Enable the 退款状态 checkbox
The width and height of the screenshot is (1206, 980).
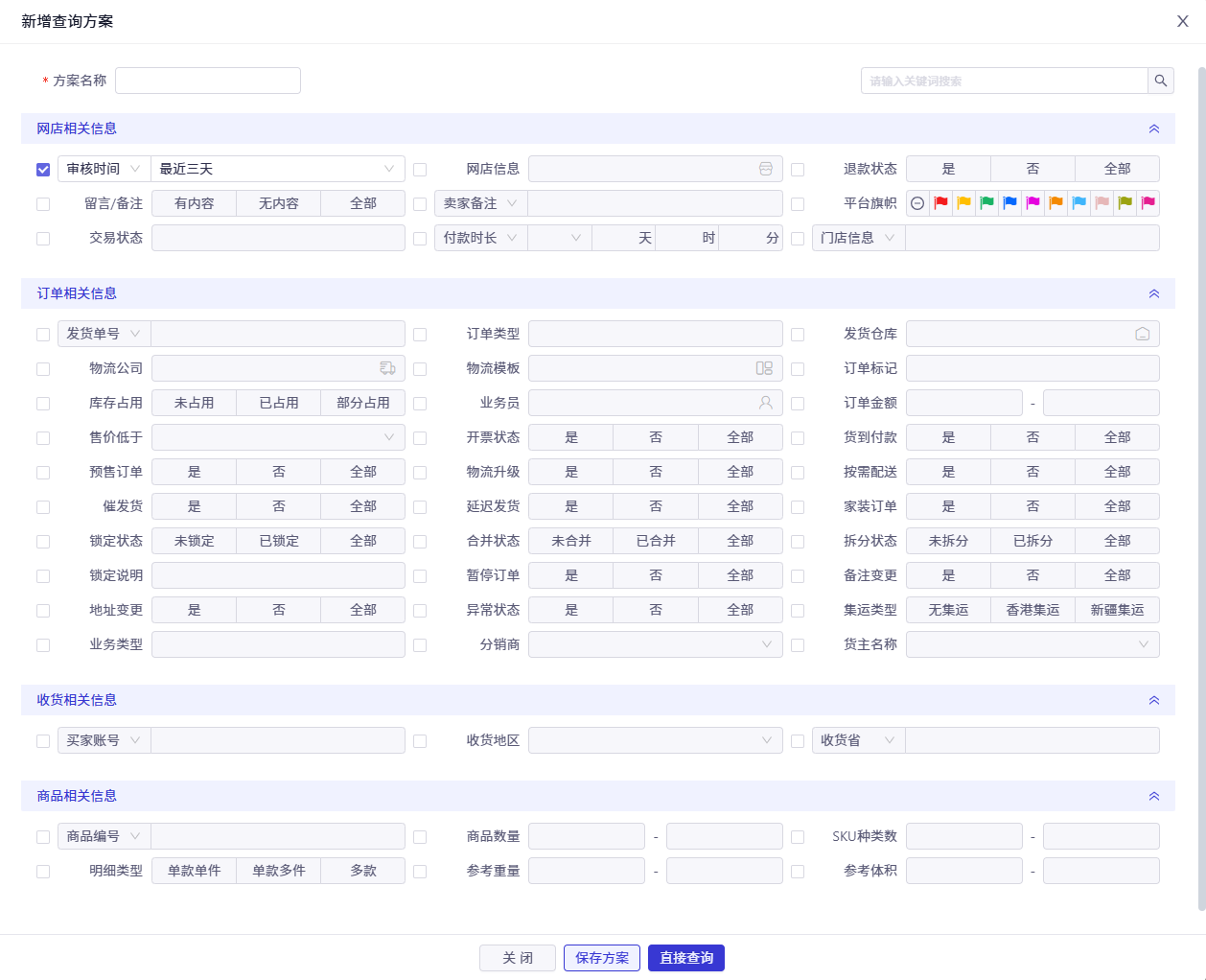click(x=798, y=170)
